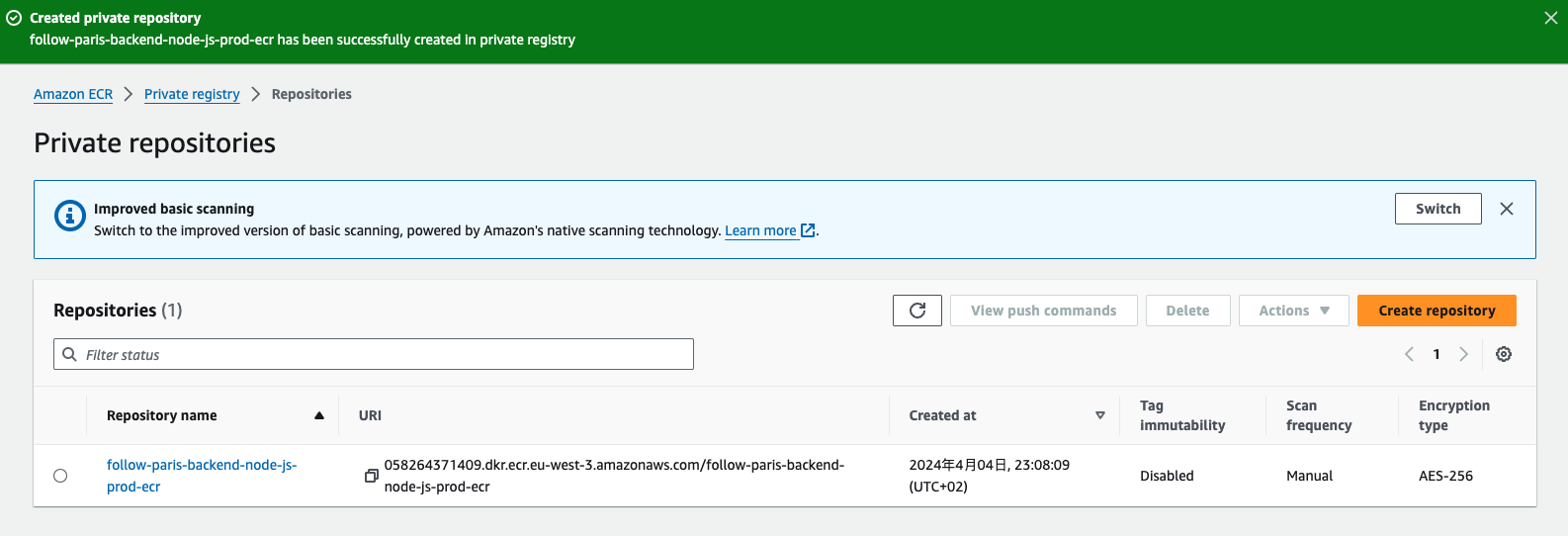Click the Repositories (1) table heading

tap(118, 311)
